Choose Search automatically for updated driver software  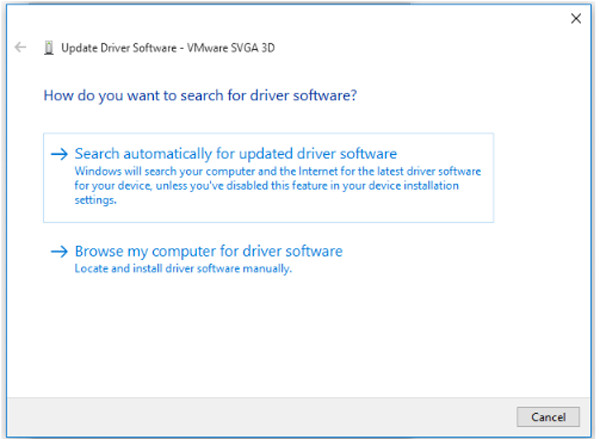[236, 154]
